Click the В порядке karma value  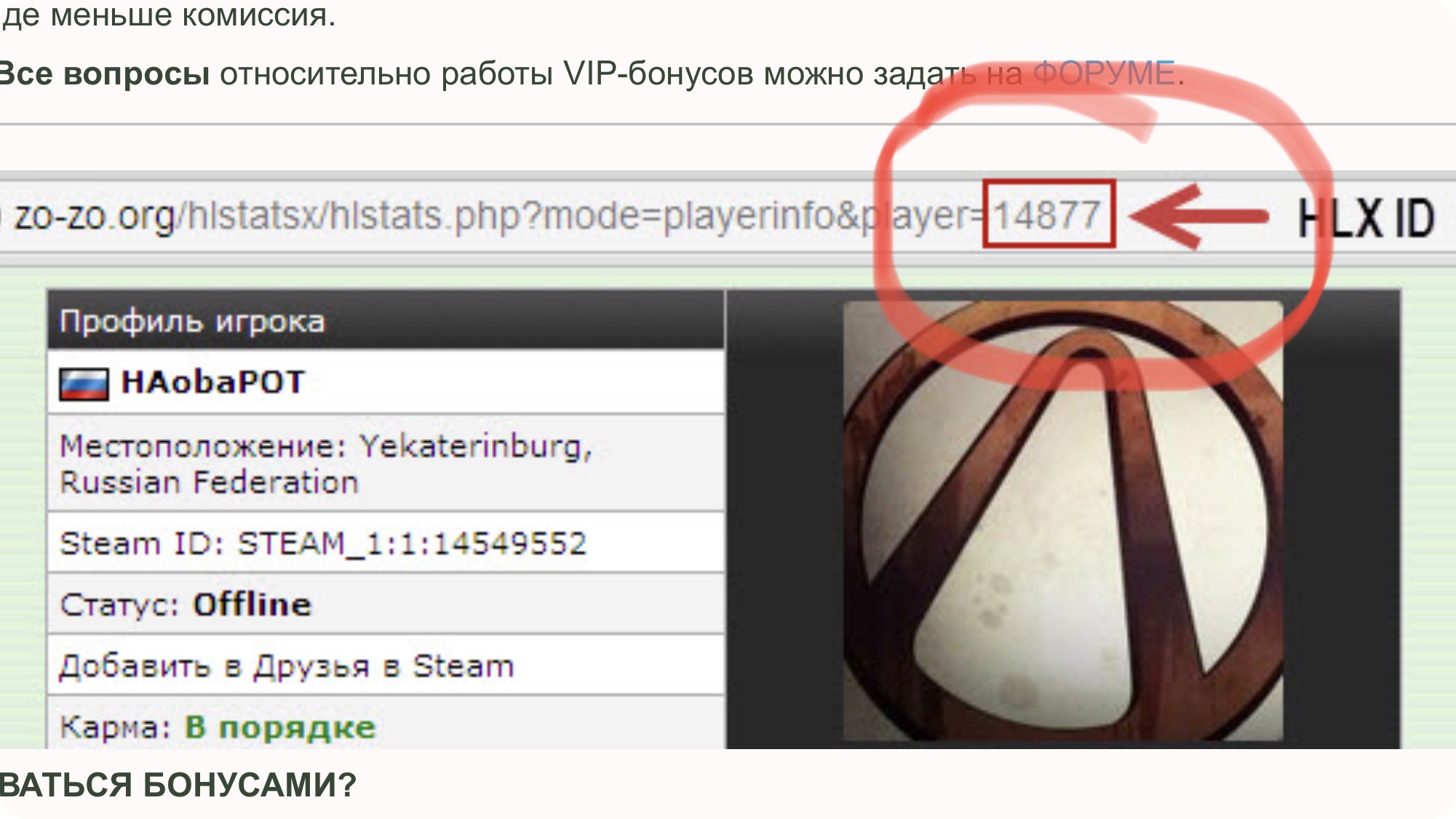280,727
